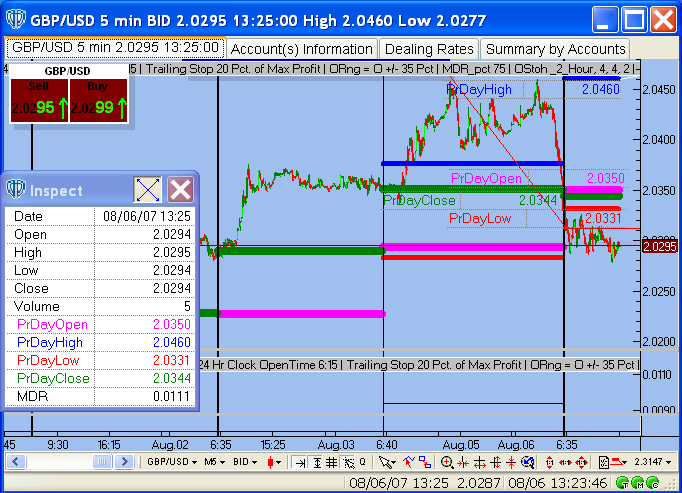
Task: Click the green T status indicator
Action: [623, 483]
